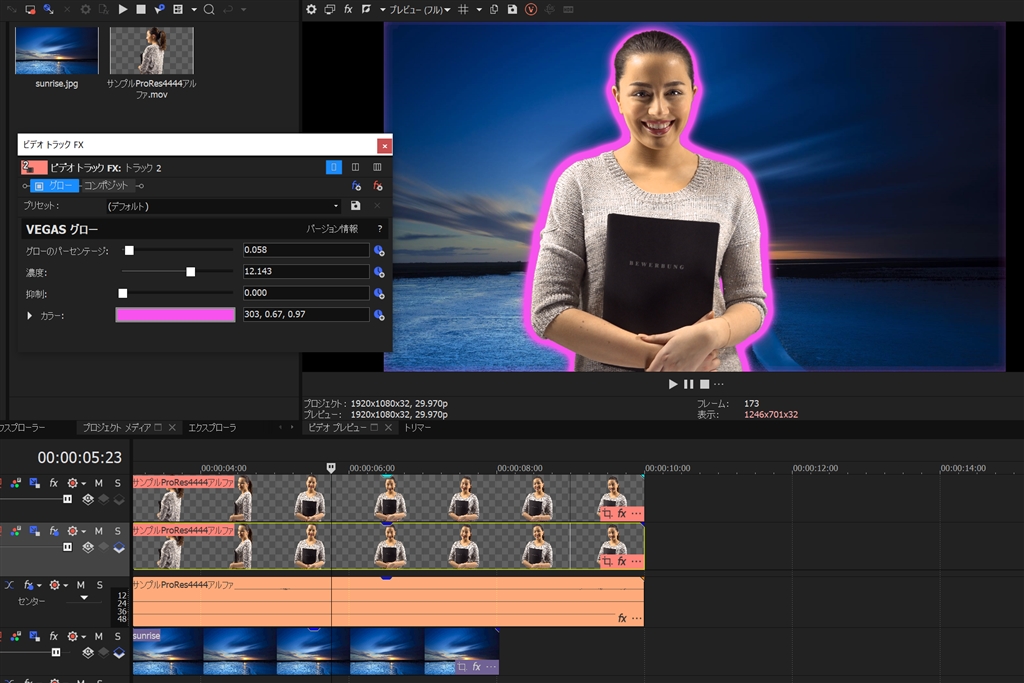The width and height of the screenshot is (1024, 683).
Task: Toggle the grid overlay icon in preview toolbar
Action: click(x=462, y=9)
